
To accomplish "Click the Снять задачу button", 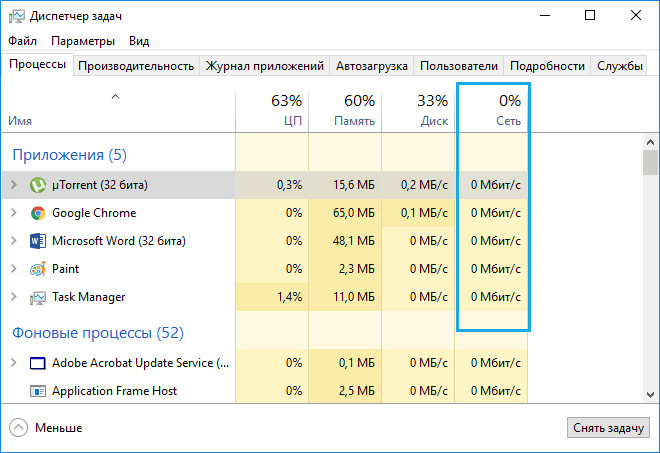I will [607, 428].
